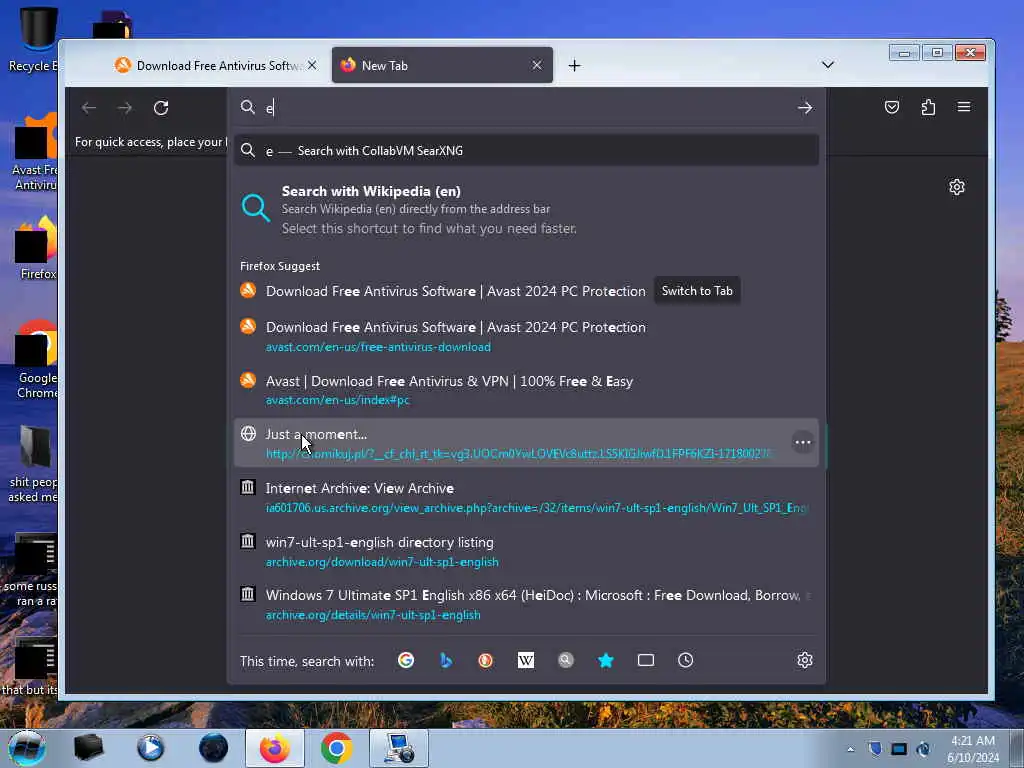Open 'Windows 7 Ultimate SP1 English' archive result
Image resolution: width=1024 pixels, height=768 pixels.
pyautogui.click(x=526, y=604)
